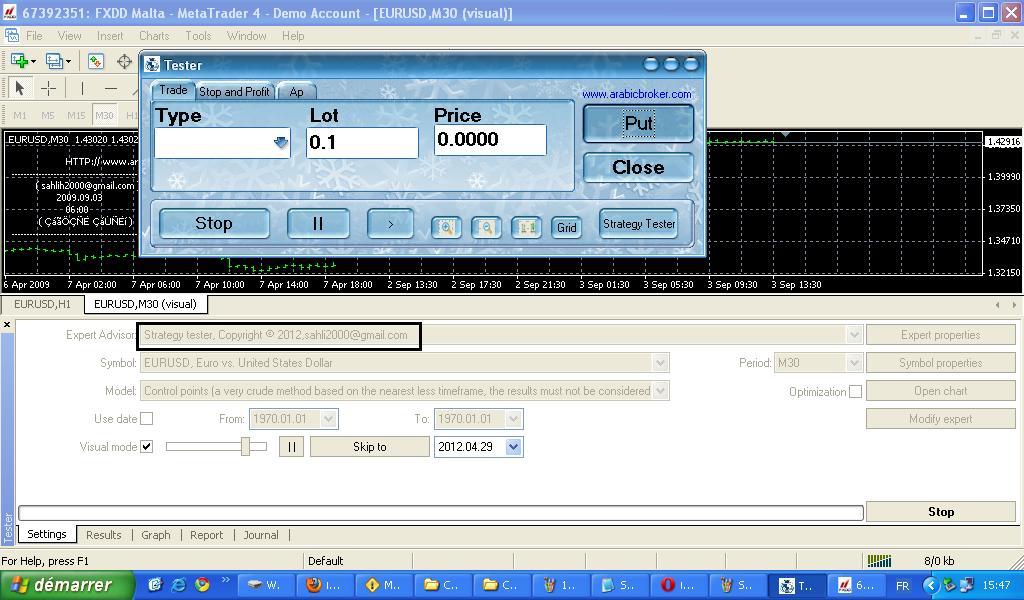Expand the quick launch chevron
The image size is (1024, 600).
226,580
